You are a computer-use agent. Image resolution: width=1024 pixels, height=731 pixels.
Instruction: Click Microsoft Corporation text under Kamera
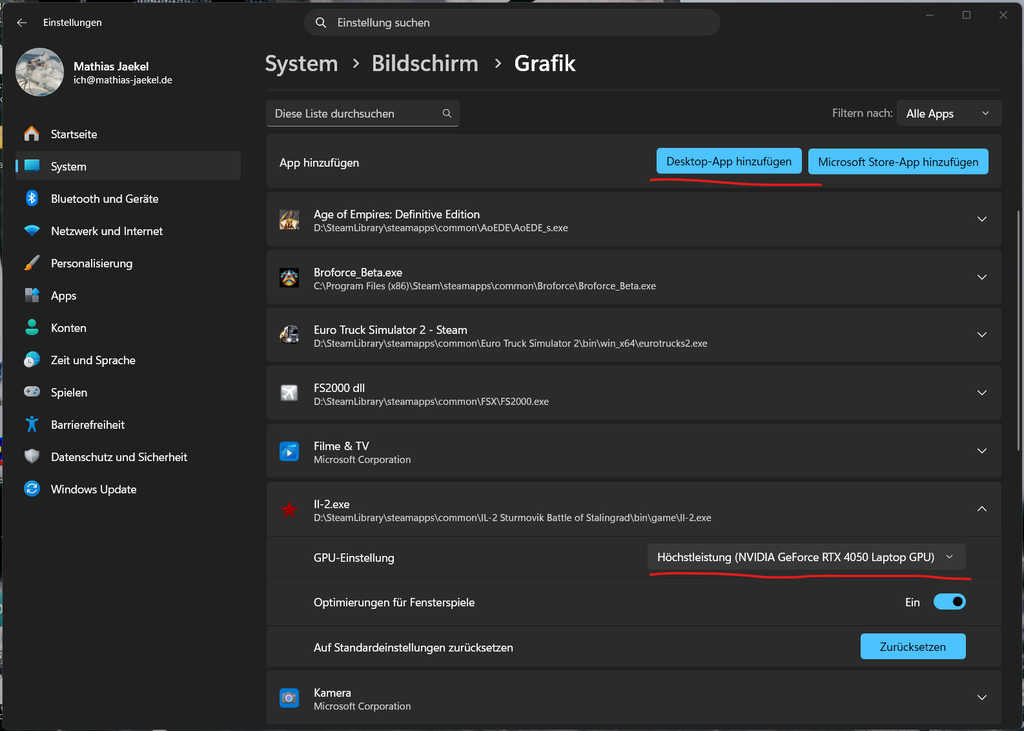pyautogui.click(x=362, y=706)
